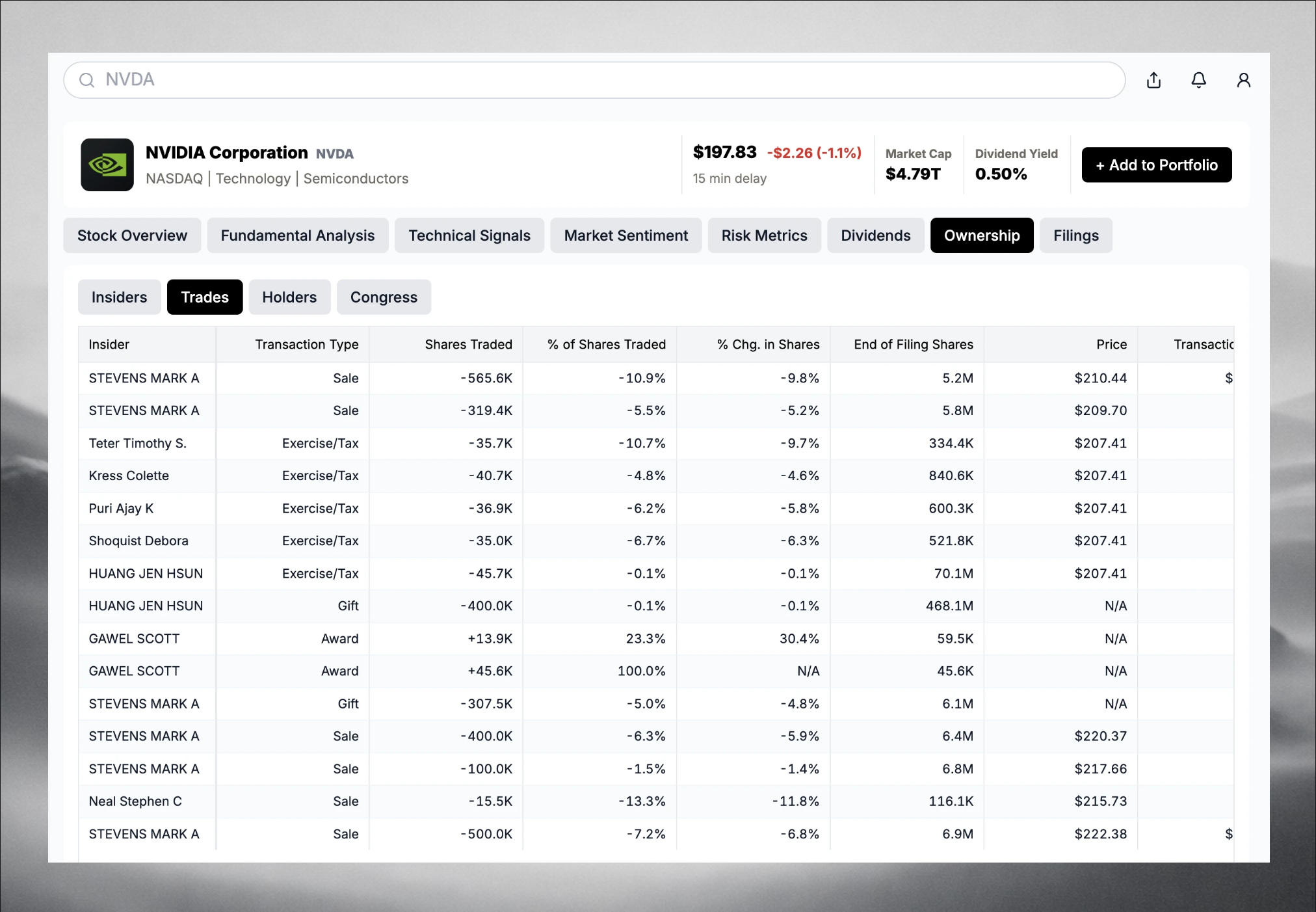1316x912 pixels.
Task: Click Semiconductors industry label
Action: tap(356, 179)
